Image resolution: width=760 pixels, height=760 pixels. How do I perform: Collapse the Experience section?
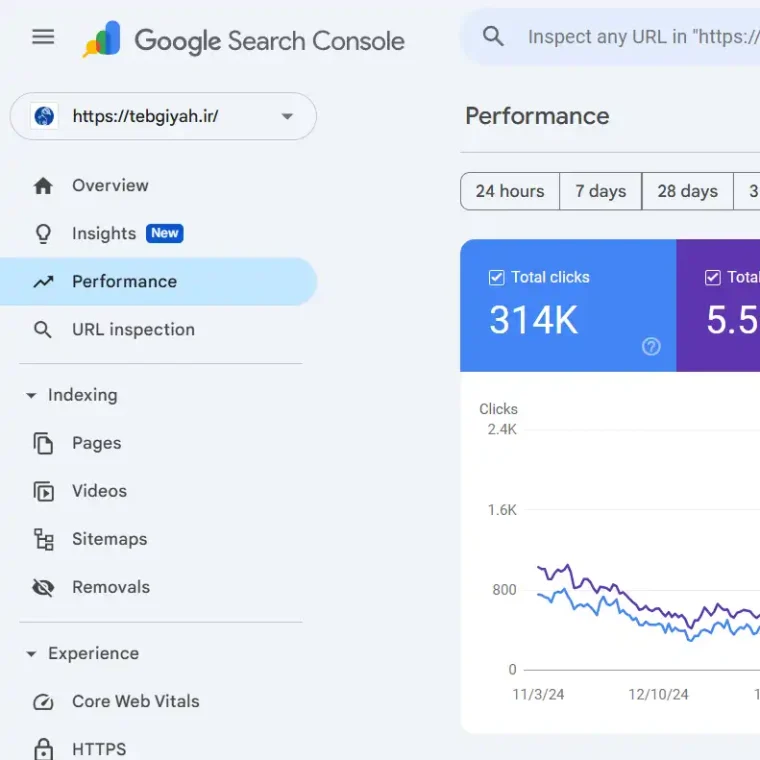tap(31, 654)
